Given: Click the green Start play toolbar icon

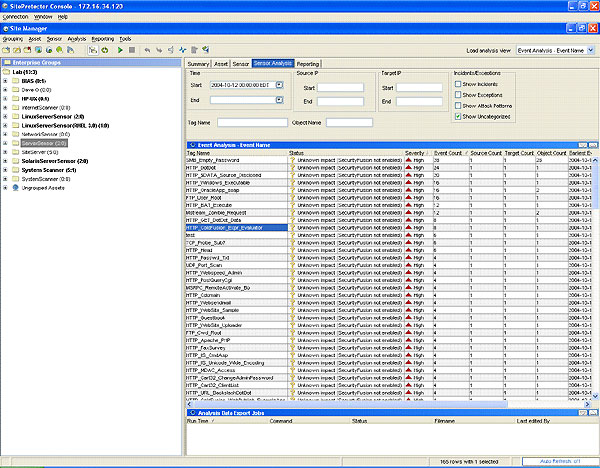Looking at the screenshot, I should coord(119,48).
